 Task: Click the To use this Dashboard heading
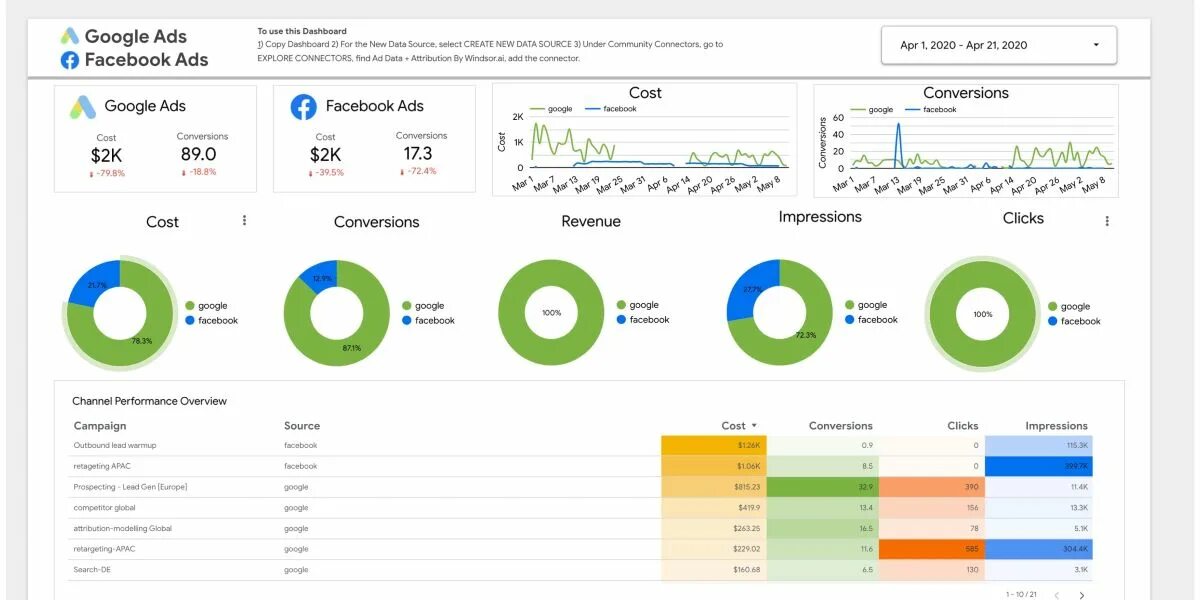(302, 31)
